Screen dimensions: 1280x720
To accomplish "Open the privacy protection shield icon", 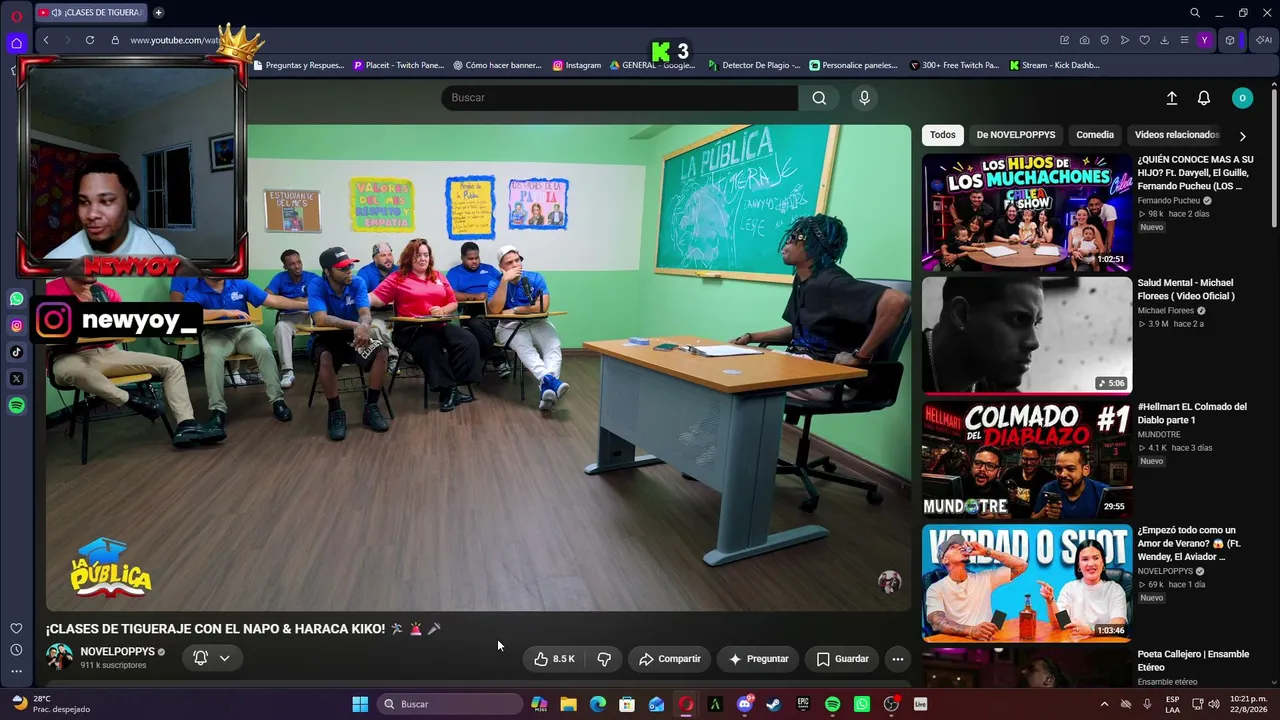I will pos(1105,40).
